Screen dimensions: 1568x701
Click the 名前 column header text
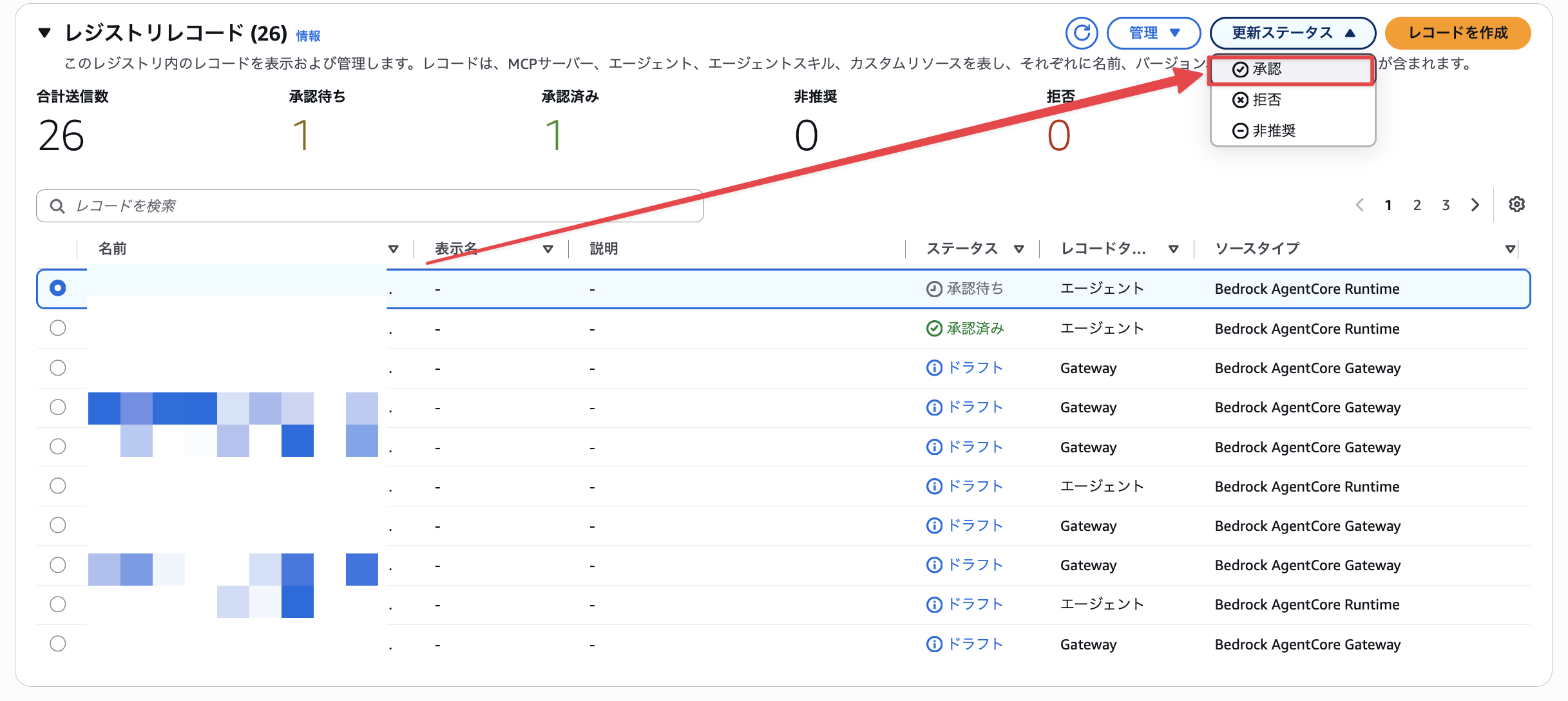[112, 249]
